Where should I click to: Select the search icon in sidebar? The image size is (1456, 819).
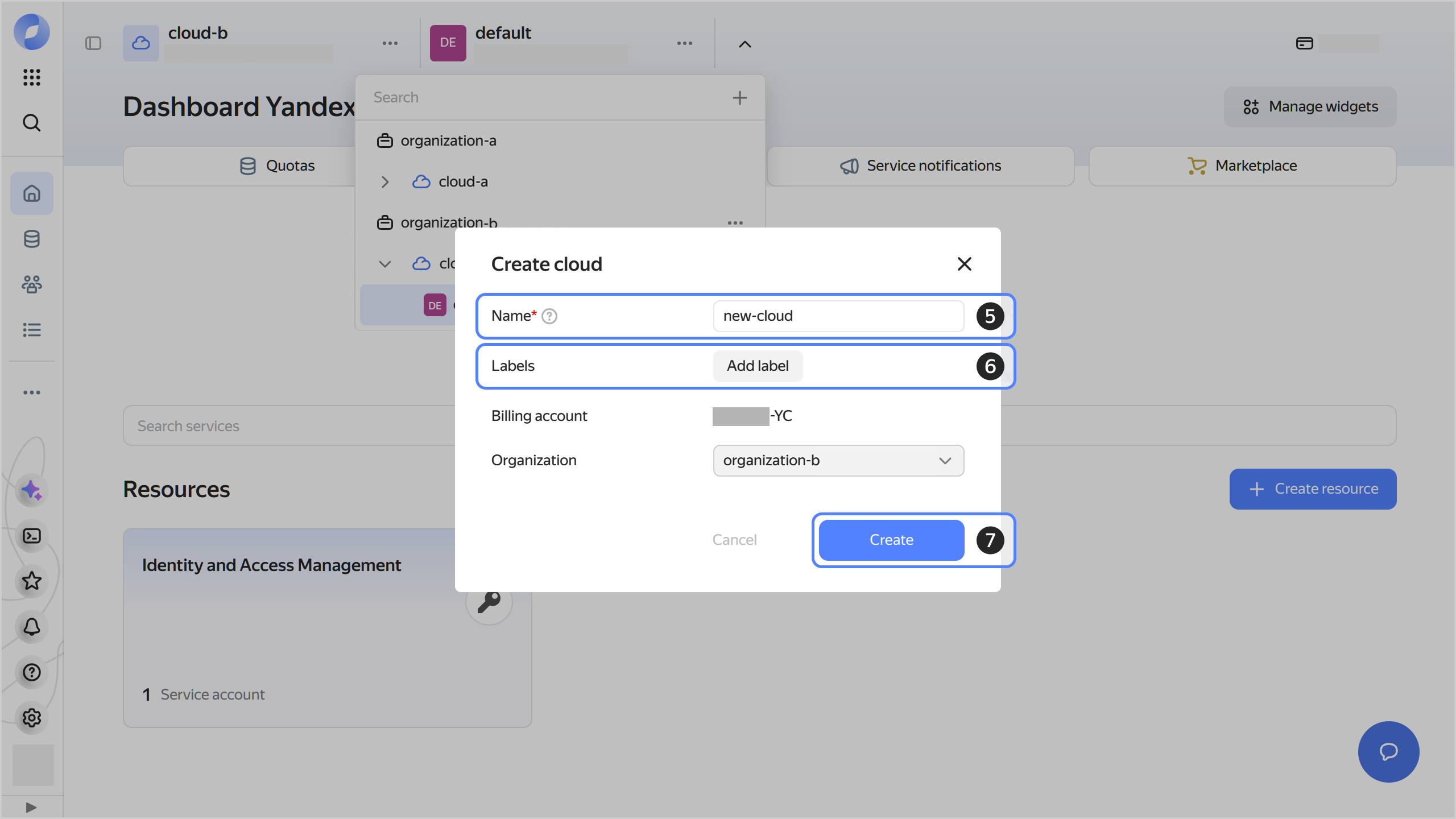pyautogui.click(x=32, y=123)
